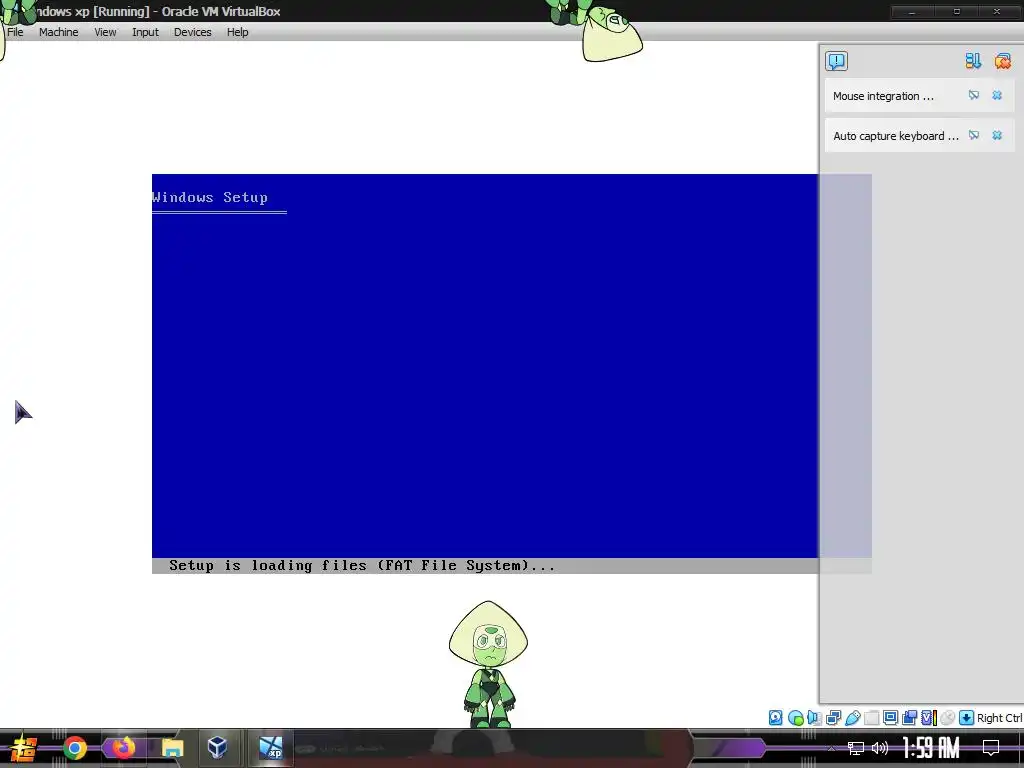
Task: Open the Devices menu
Action: (x=193, y=32)
